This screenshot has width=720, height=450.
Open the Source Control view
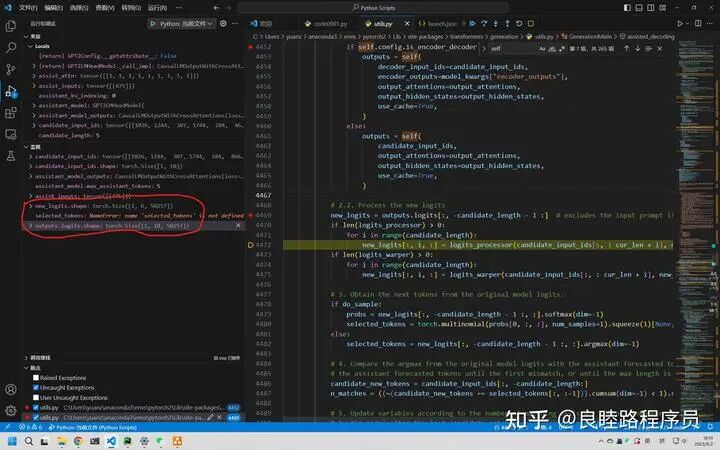[x=11, y=69]
